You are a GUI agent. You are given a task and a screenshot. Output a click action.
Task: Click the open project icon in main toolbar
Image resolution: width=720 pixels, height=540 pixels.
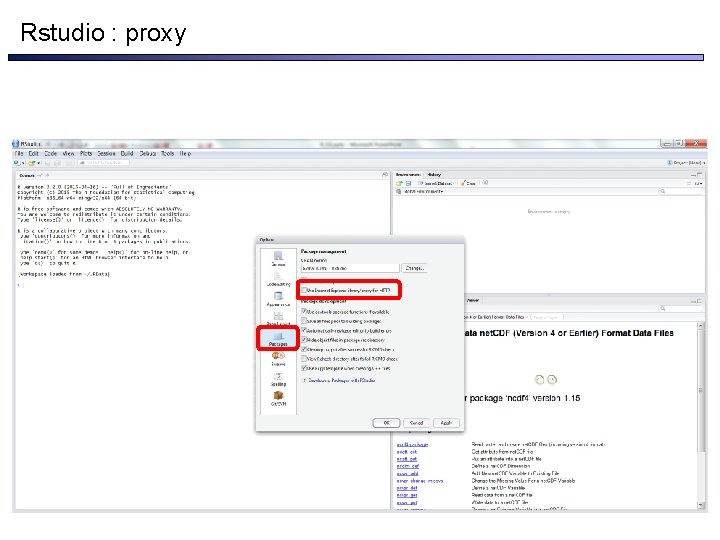(31, 163)
